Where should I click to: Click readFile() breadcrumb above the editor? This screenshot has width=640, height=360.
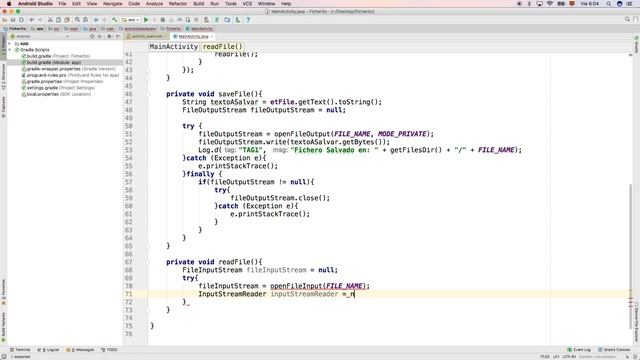pos(222,47)
